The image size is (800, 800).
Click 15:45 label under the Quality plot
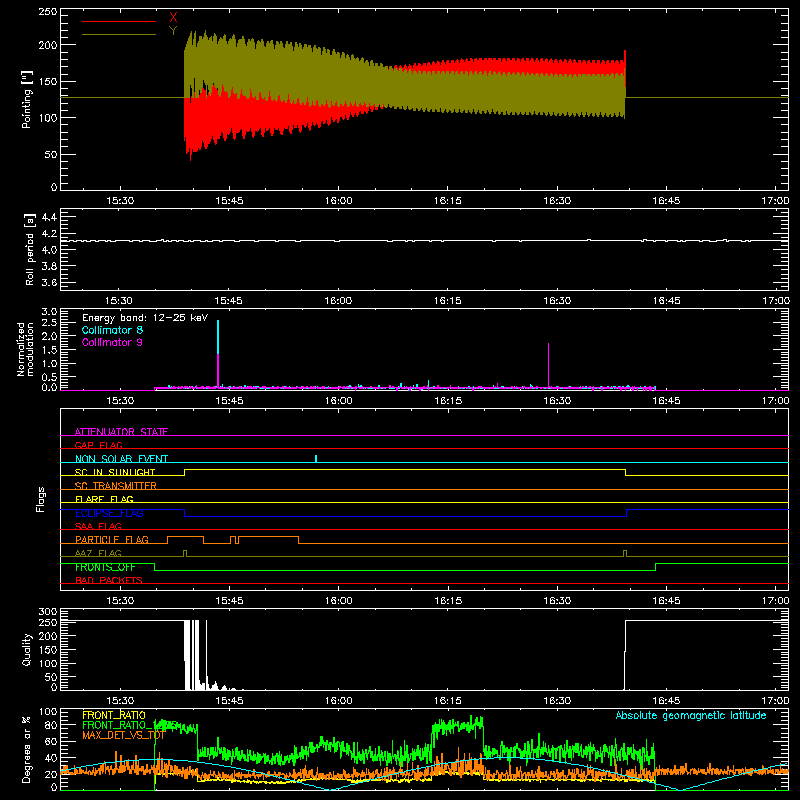click(x=229, y=701)
